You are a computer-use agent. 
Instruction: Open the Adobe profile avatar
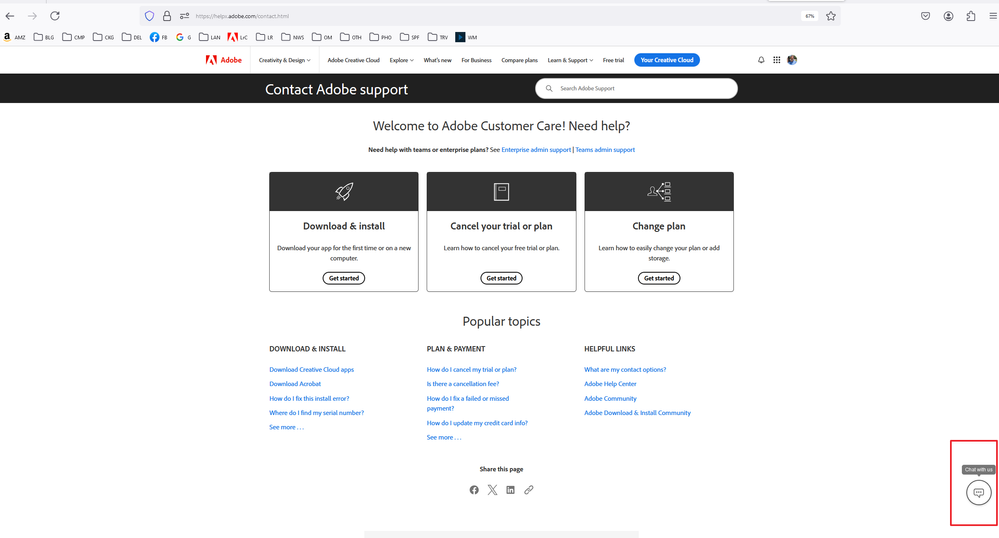792,60
